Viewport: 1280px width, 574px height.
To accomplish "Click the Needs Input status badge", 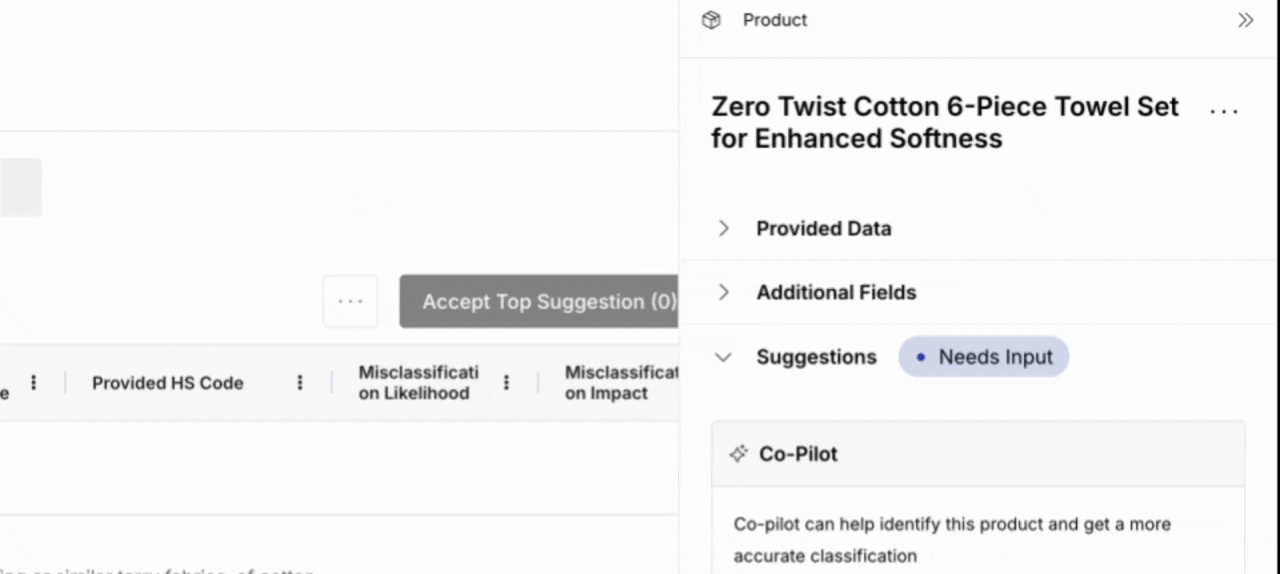I will point(983,357).
